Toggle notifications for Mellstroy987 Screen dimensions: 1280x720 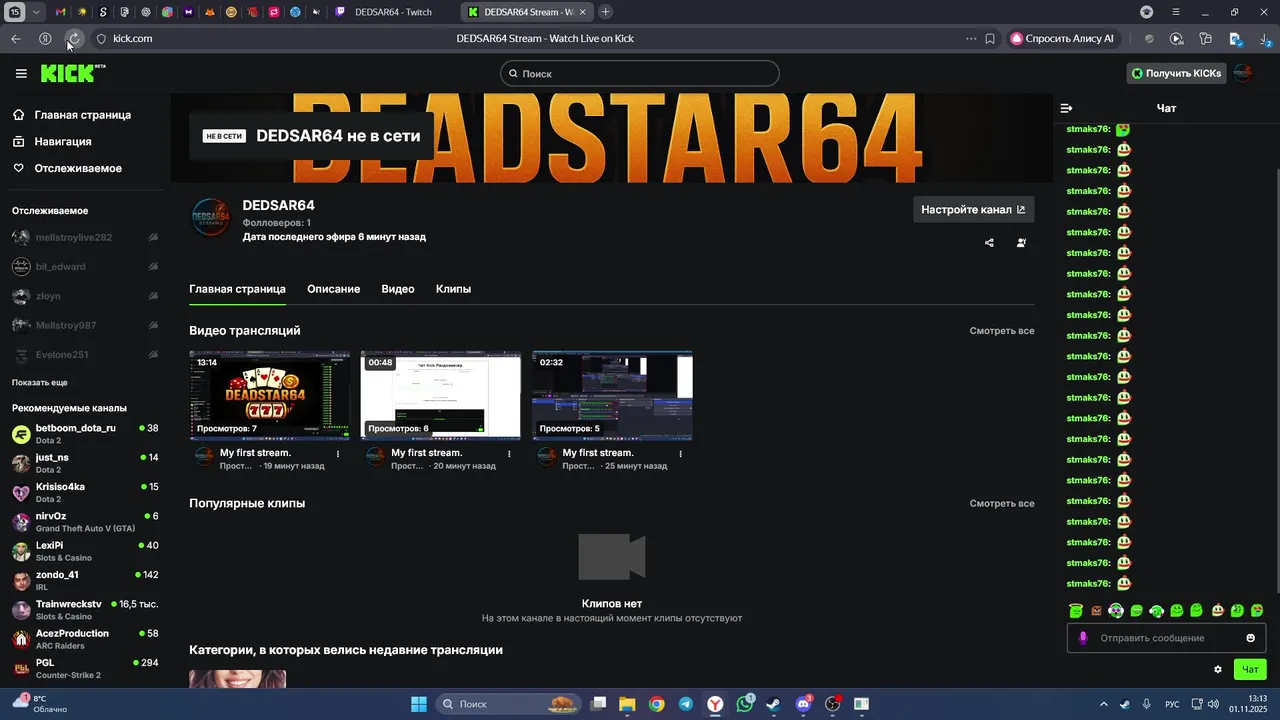click(x=153, y=325)
